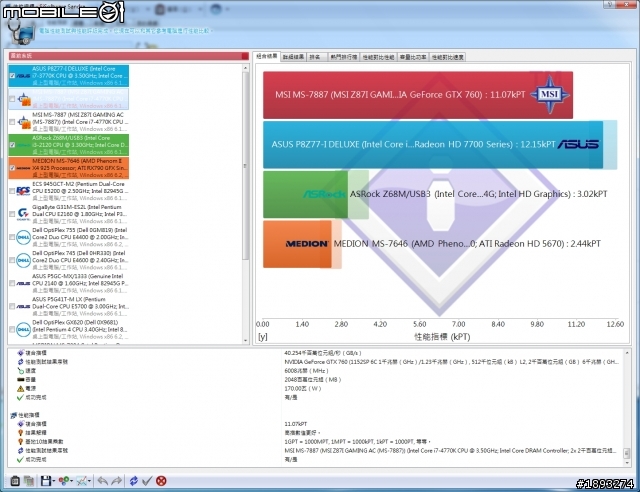
Task: Click the details panel scroll down arrow
Action: click(x=627, y=463)
